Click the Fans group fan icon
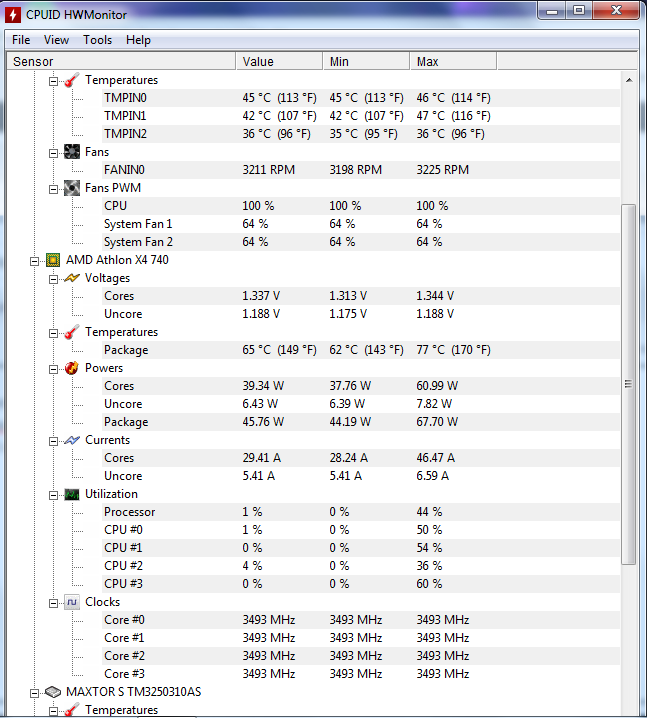The height and width of the screenshot is (718, 647). [x=71, y=152]
